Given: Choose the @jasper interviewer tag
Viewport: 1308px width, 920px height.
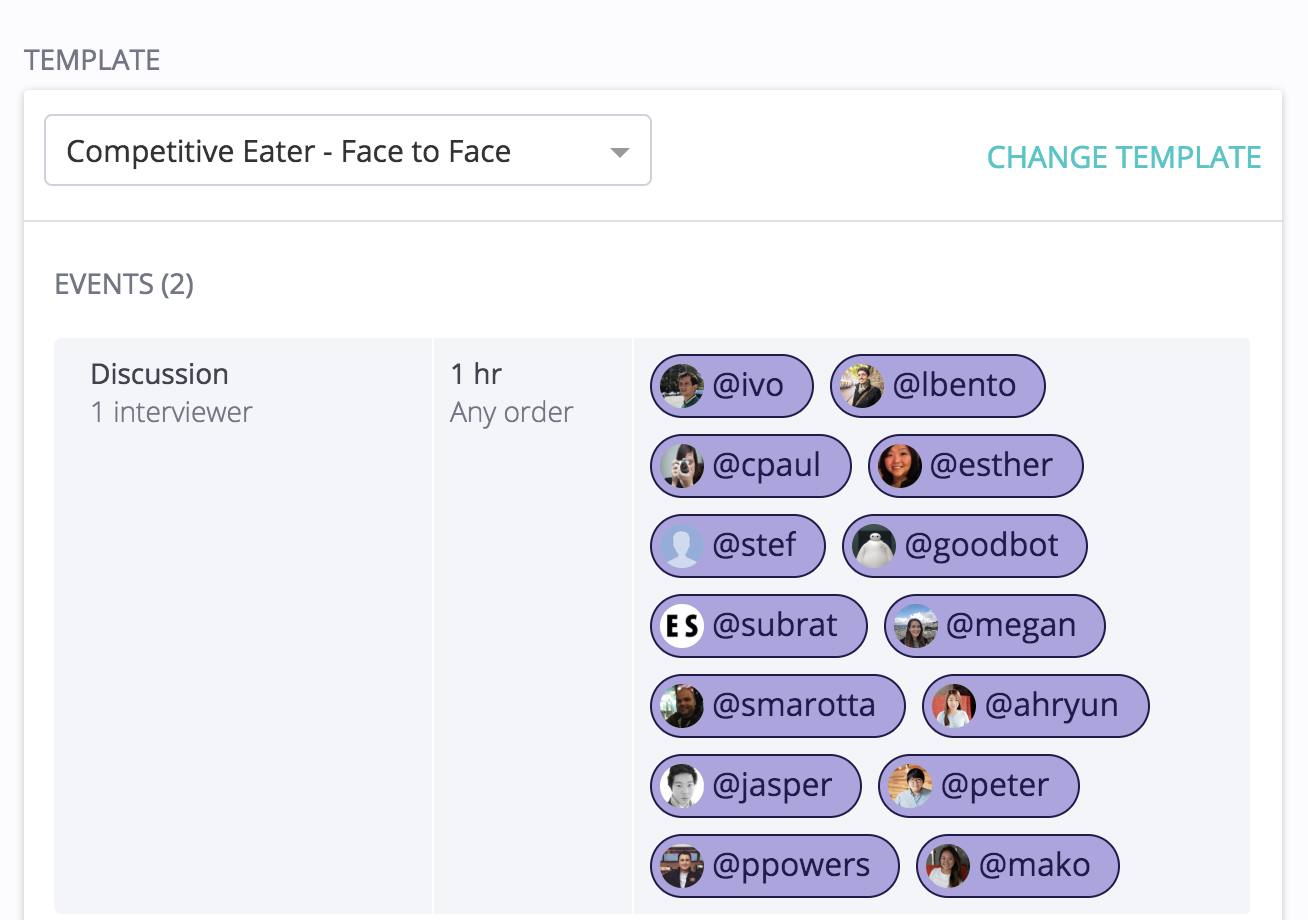Looking at the screenshot, I should pos(755,786).
